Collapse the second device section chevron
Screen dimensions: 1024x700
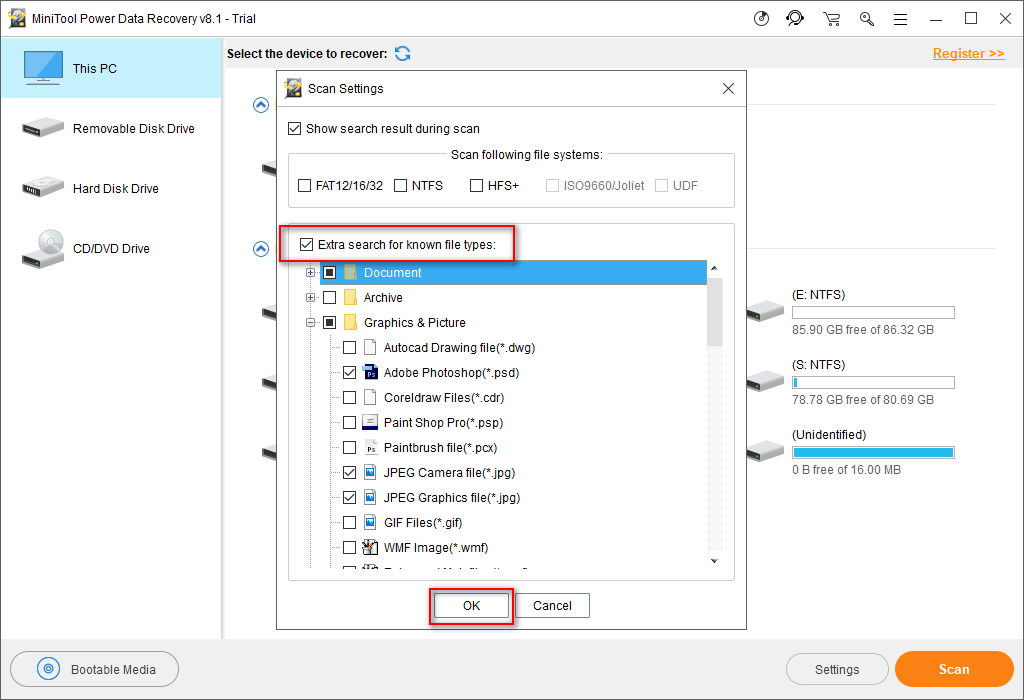pos(261,249)
